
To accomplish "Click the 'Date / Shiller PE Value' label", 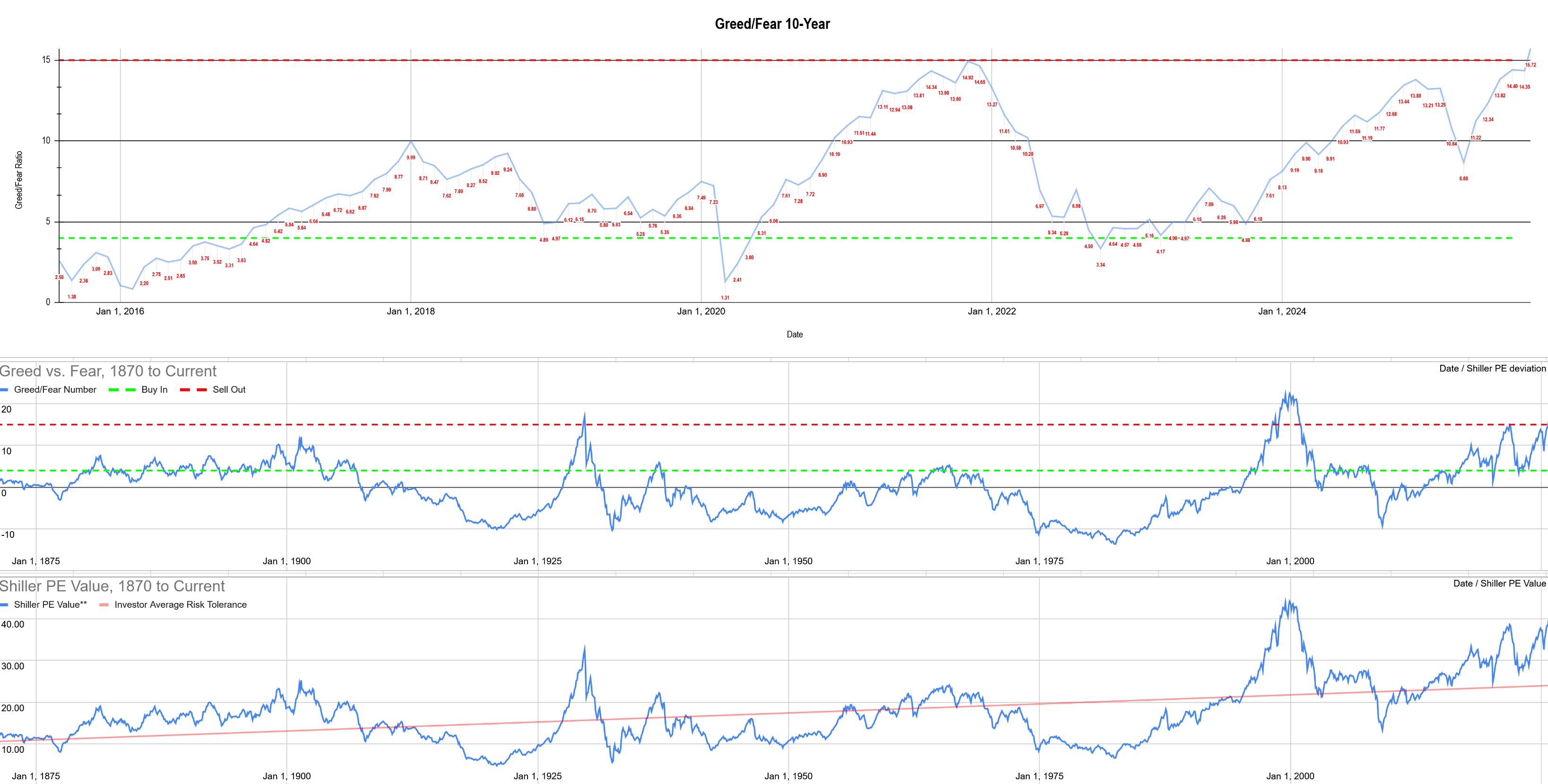I will point(1500,583).
